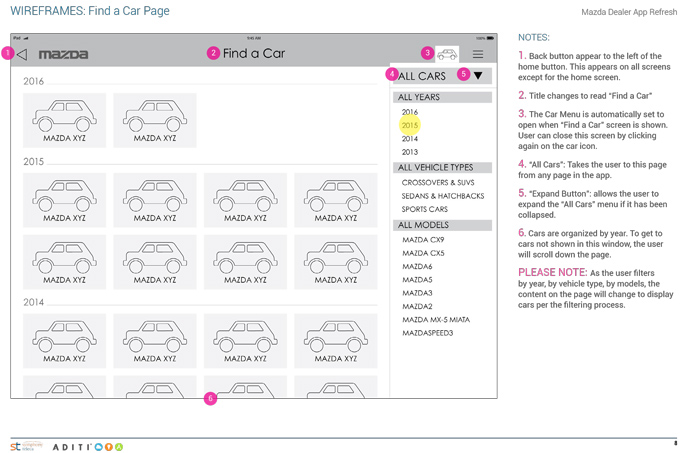Open first car card under 2016
This screenshot has height=453, width=685.
64,120
